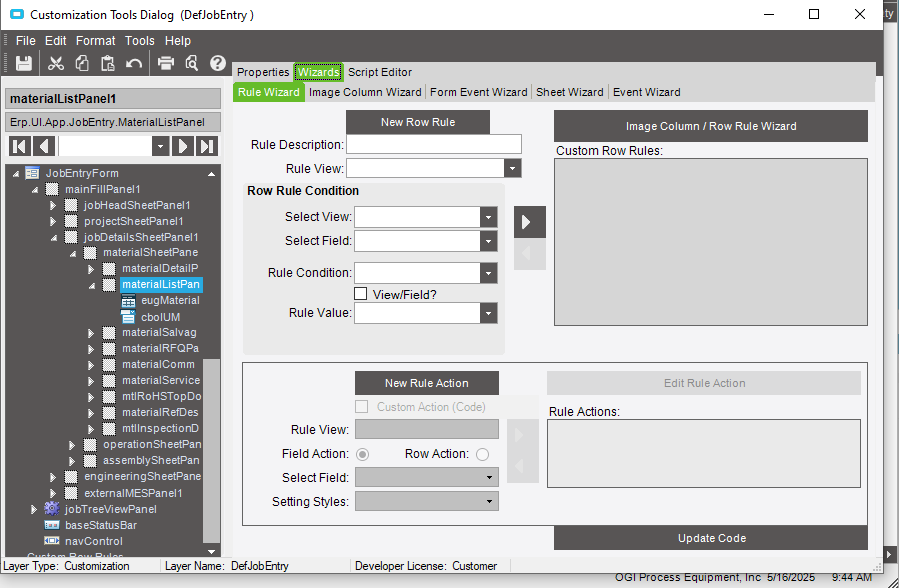Open the File menu
This screenshot has height=588, width=899.
25,41
